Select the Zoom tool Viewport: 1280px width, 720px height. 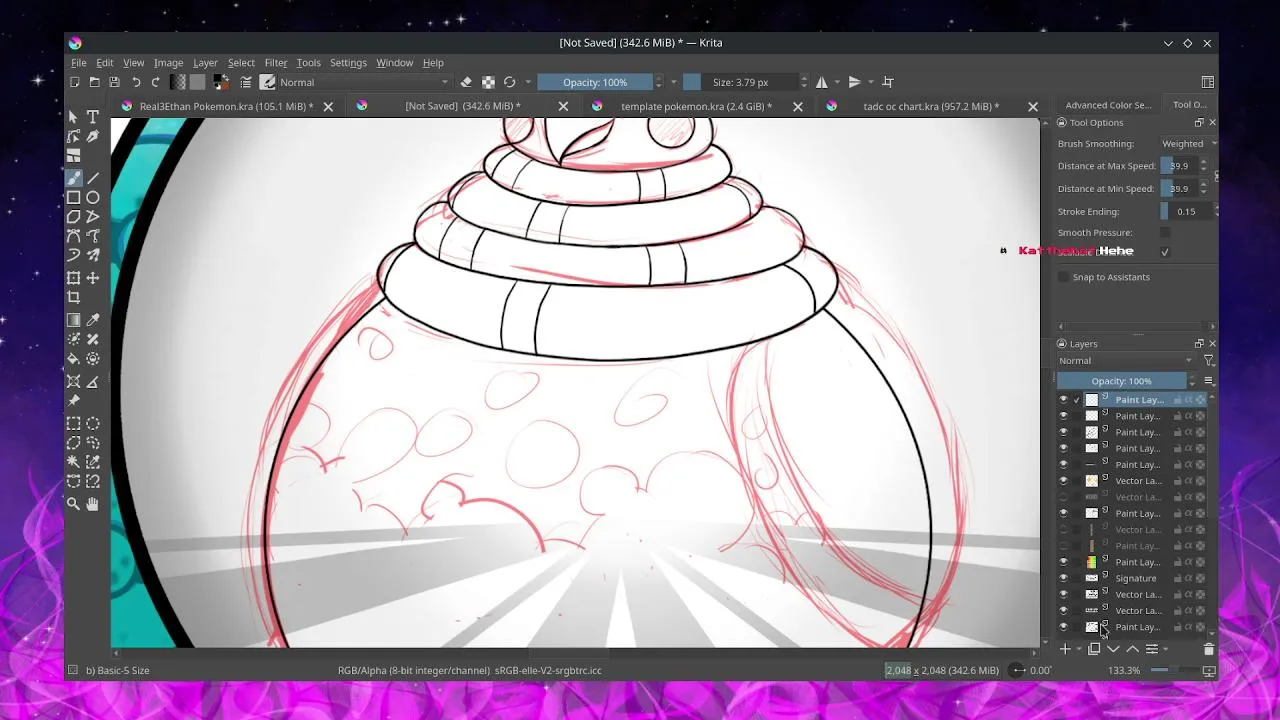tap(74, 504)
